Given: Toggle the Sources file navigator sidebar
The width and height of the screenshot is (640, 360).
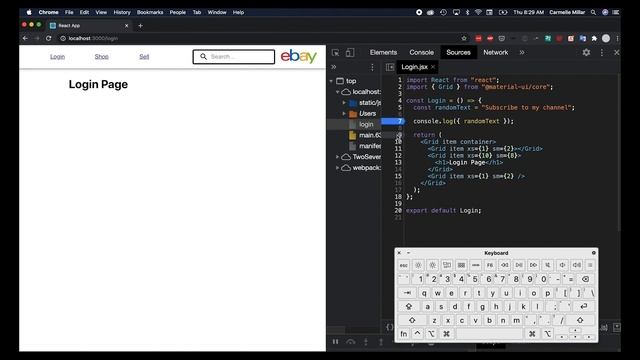Looking at the screenshot, I should coord(389,67).
